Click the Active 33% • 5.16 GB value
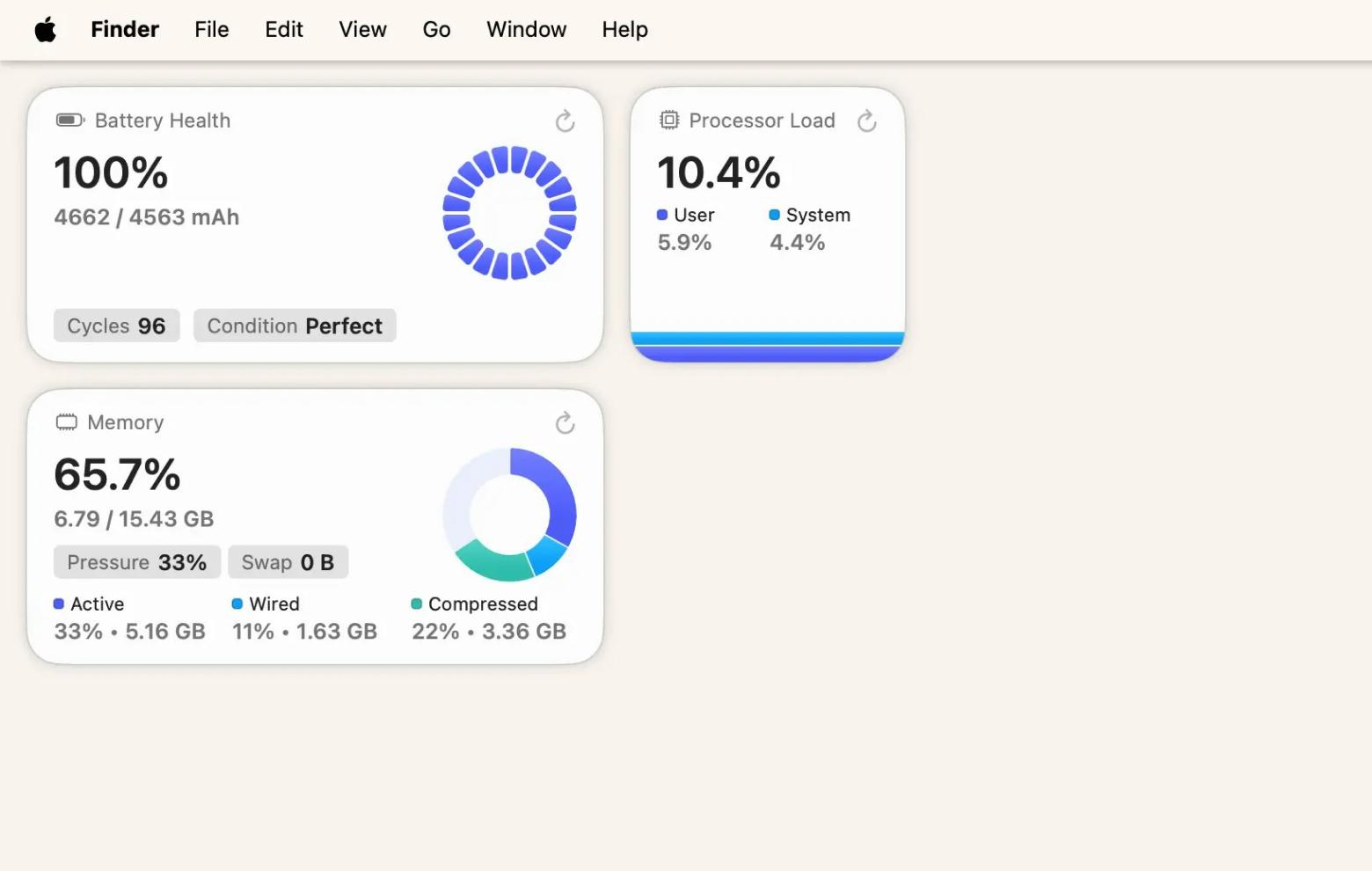The height and width of the screenshot is (871, 1372). (x=130, y=632)
